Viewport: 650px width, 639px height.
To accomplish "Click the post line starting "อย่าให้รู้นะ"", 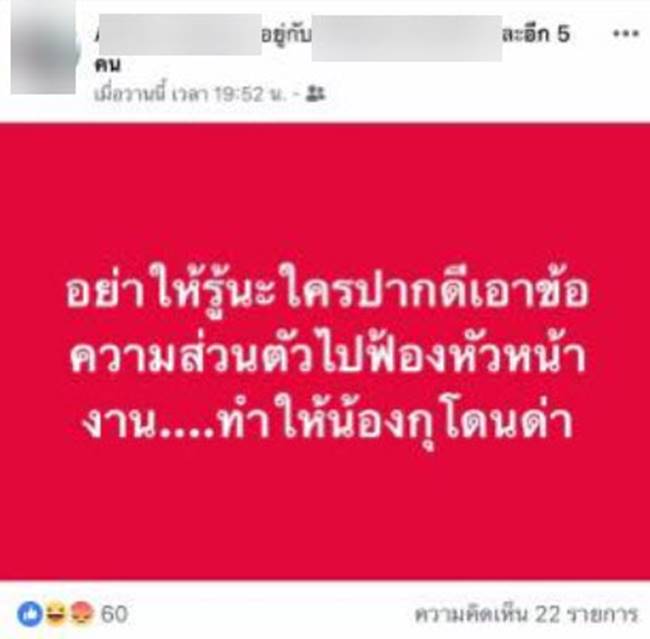I will point(327,290).
